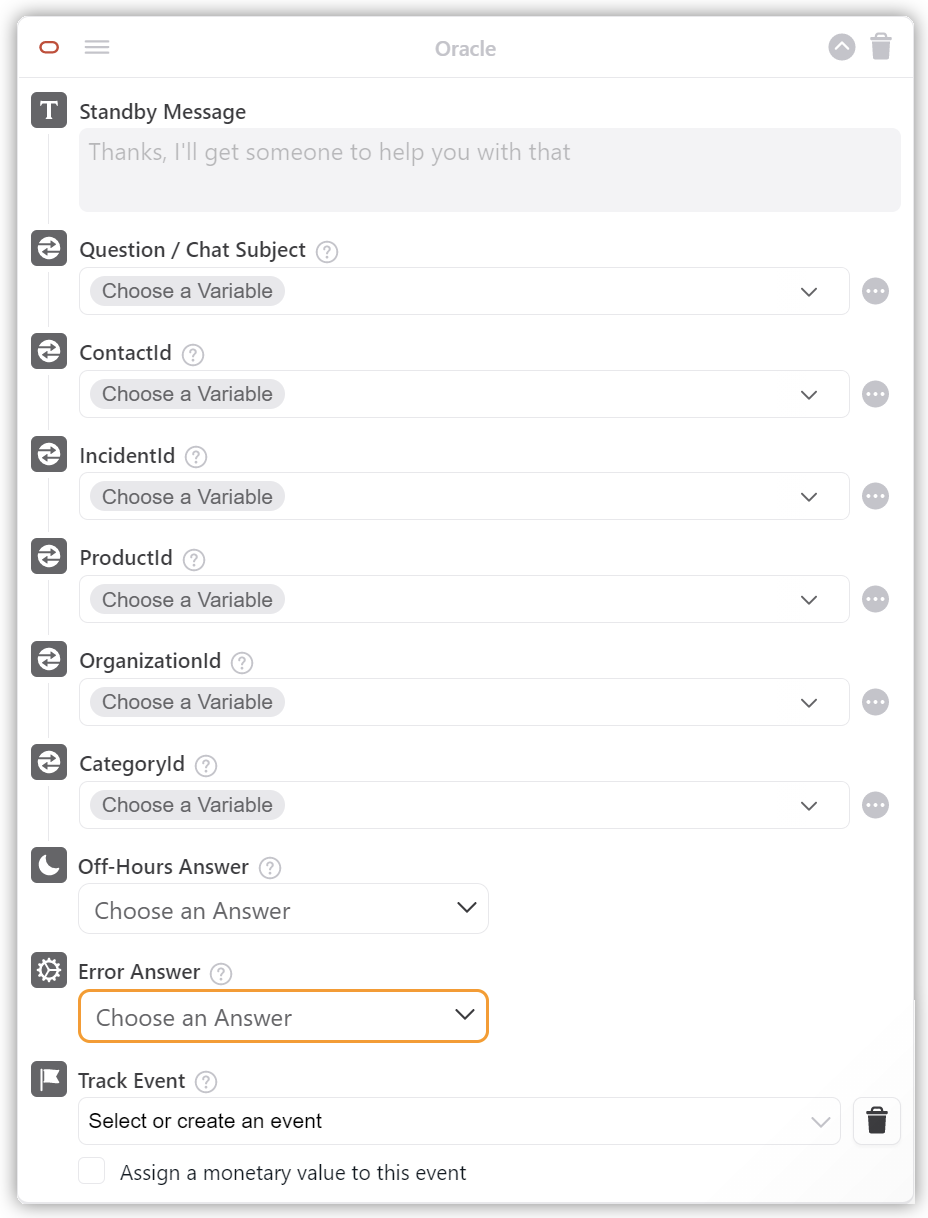Click the Oracle logo icon in header
The image size is (928, 1218).
[x=49, y=47]
